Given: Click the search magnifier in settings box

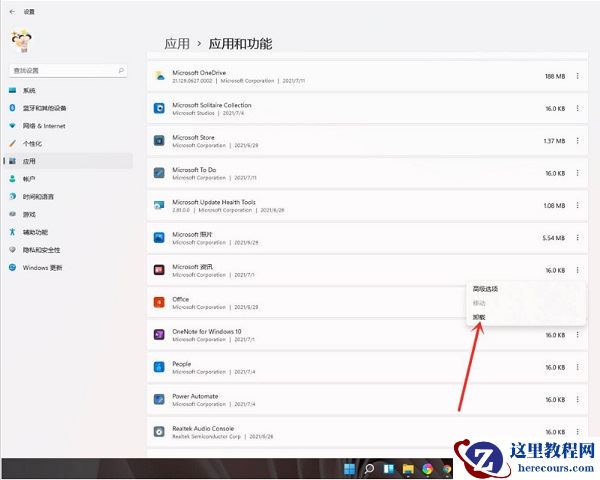Looking at the screenshot, I should click(121, 70).
